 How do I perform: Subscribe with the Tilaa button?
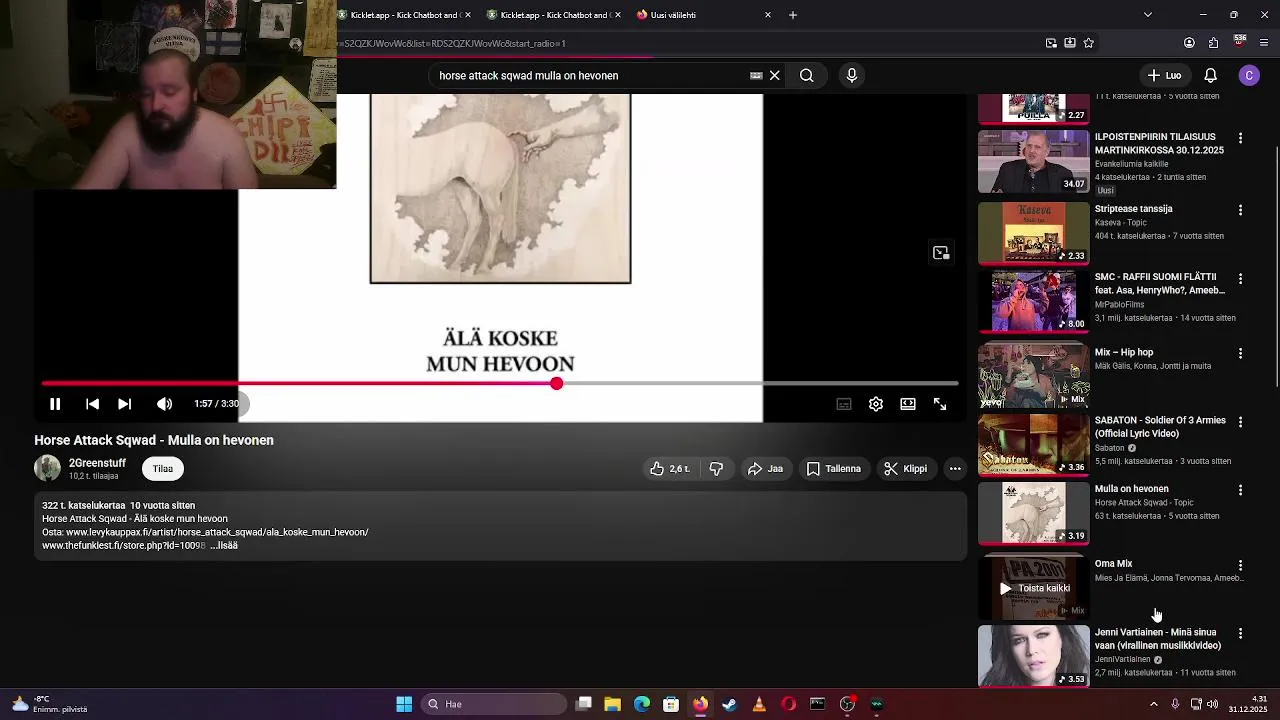click(163, 468)
